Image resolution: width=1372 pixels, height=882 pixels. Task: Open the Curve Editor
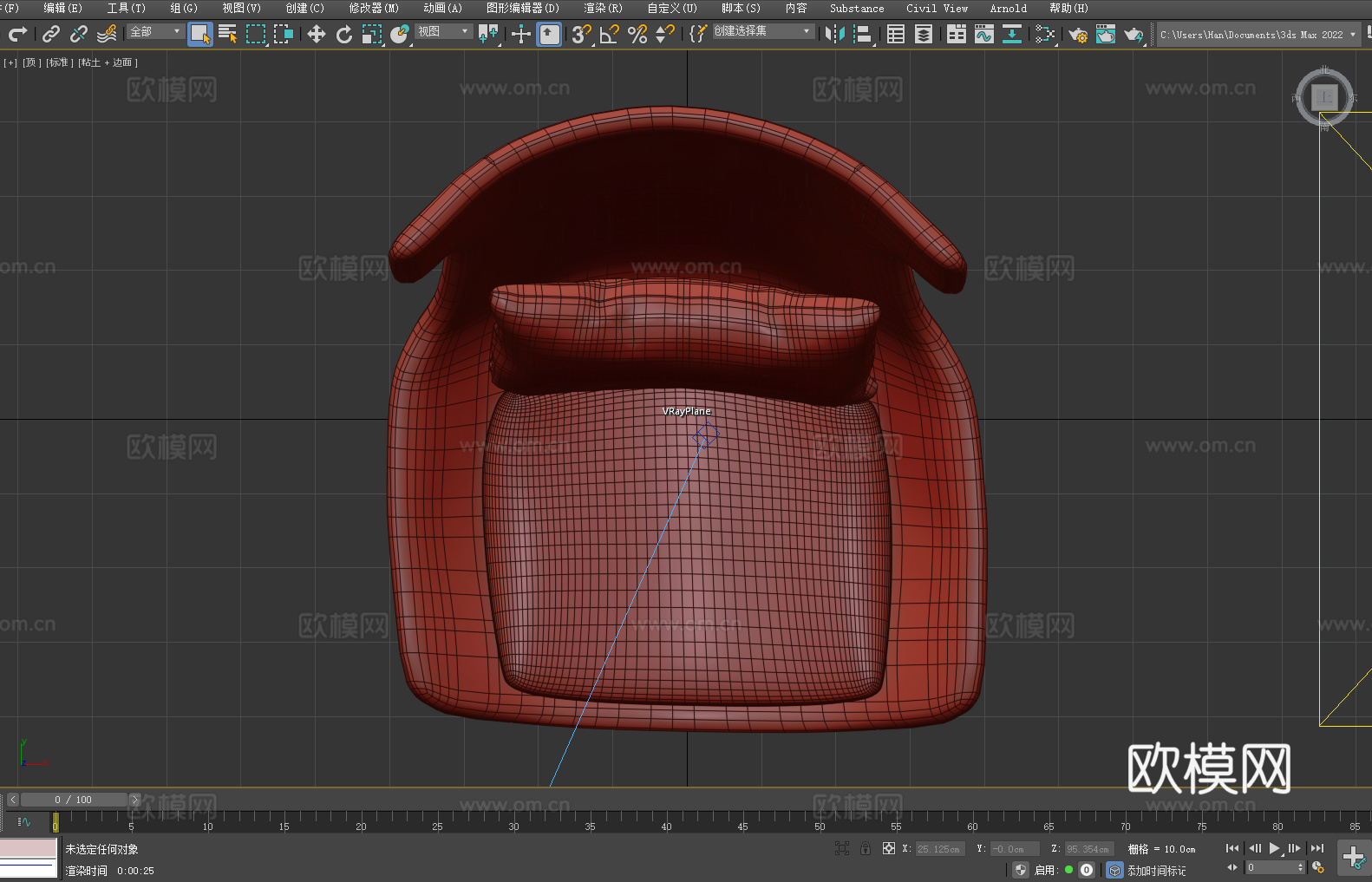point(984,34)
